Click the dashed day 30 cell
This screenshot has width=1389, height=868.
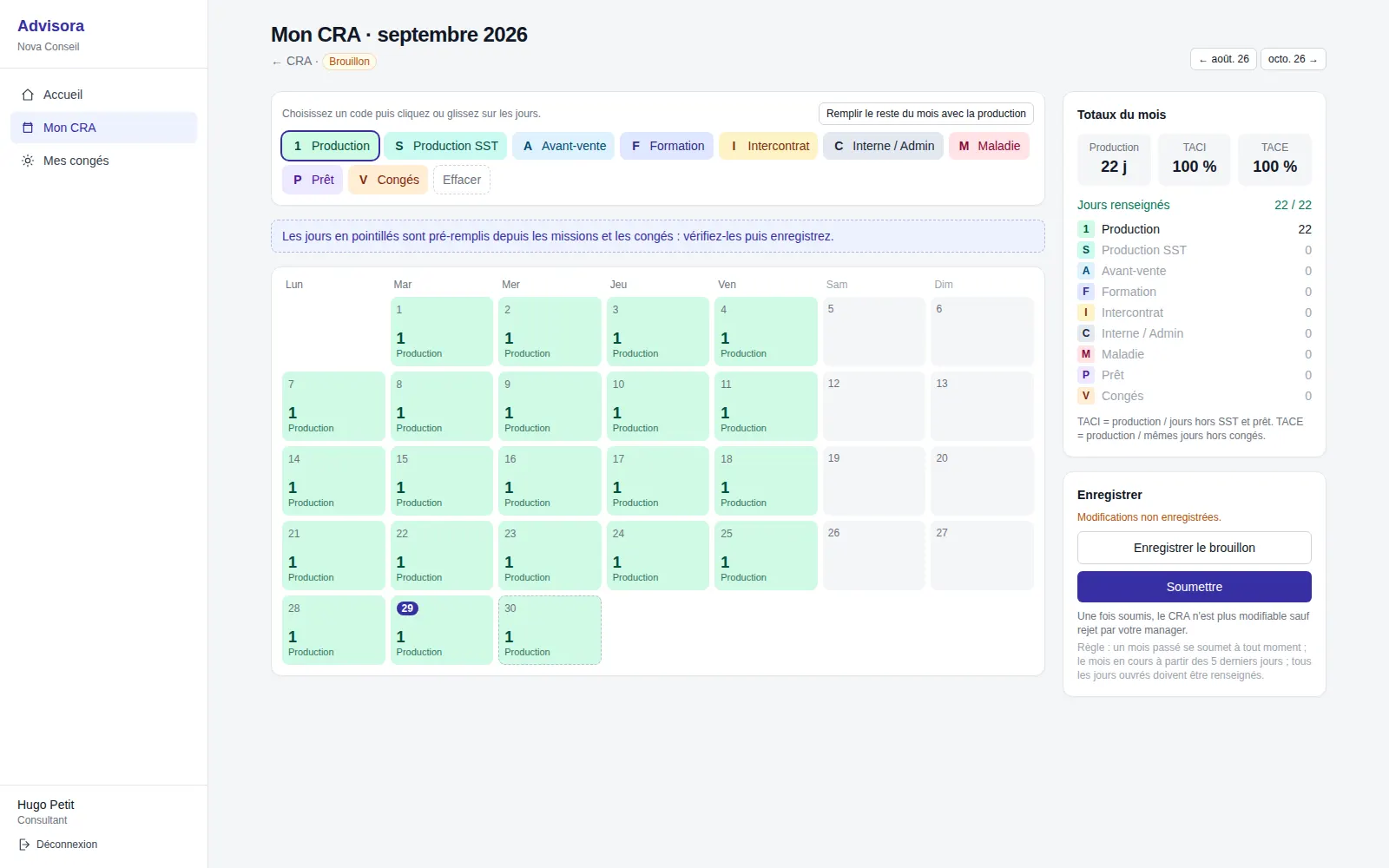point(550,630)
